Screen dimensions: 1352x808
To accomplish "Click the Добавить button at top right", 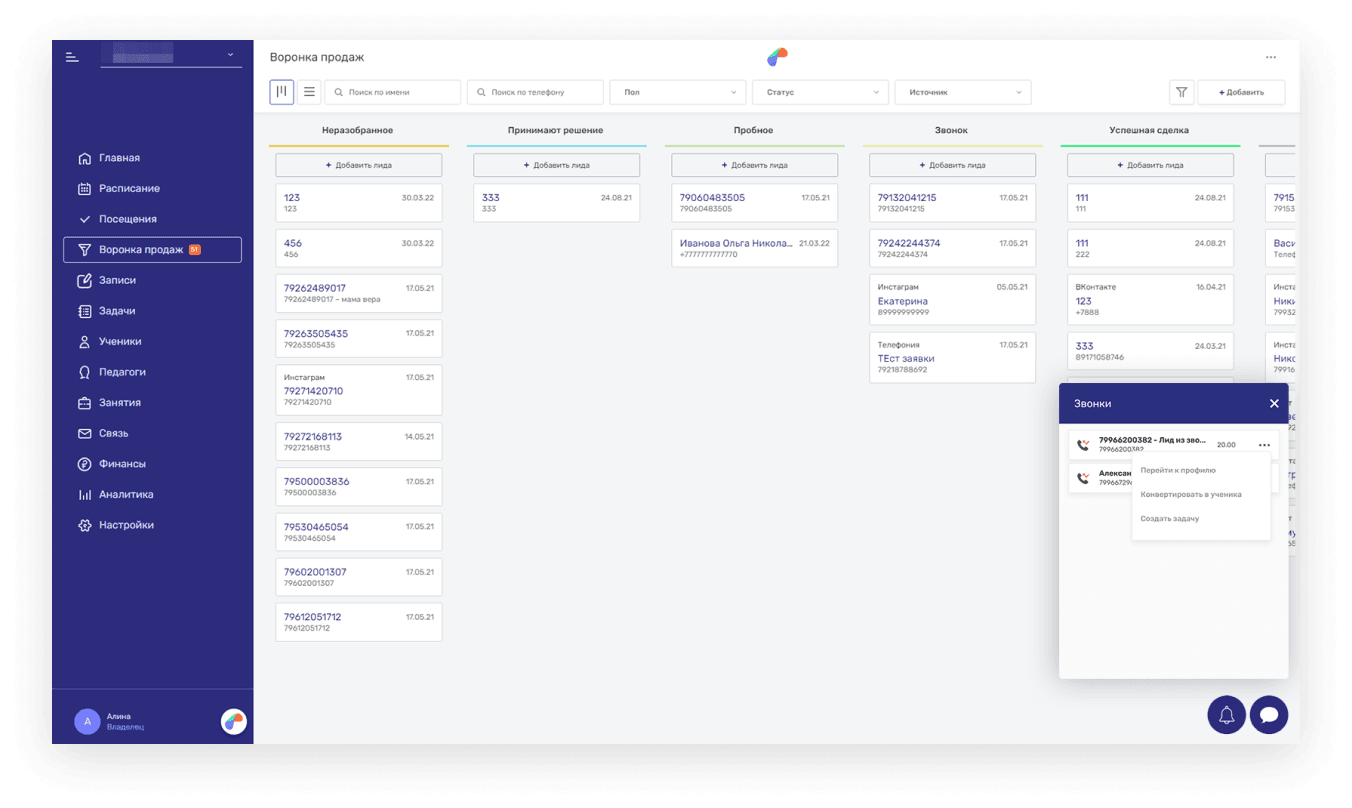I will coord(1241,92).
